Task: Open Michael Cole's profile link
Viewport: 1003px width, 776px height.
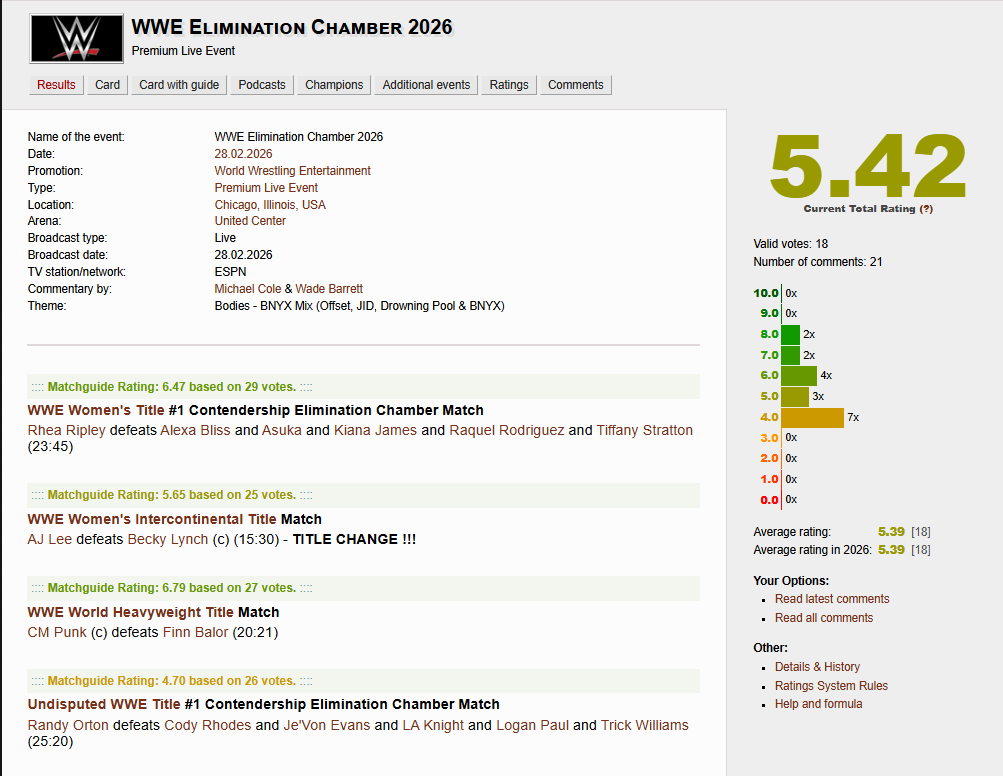Action: 248,289
